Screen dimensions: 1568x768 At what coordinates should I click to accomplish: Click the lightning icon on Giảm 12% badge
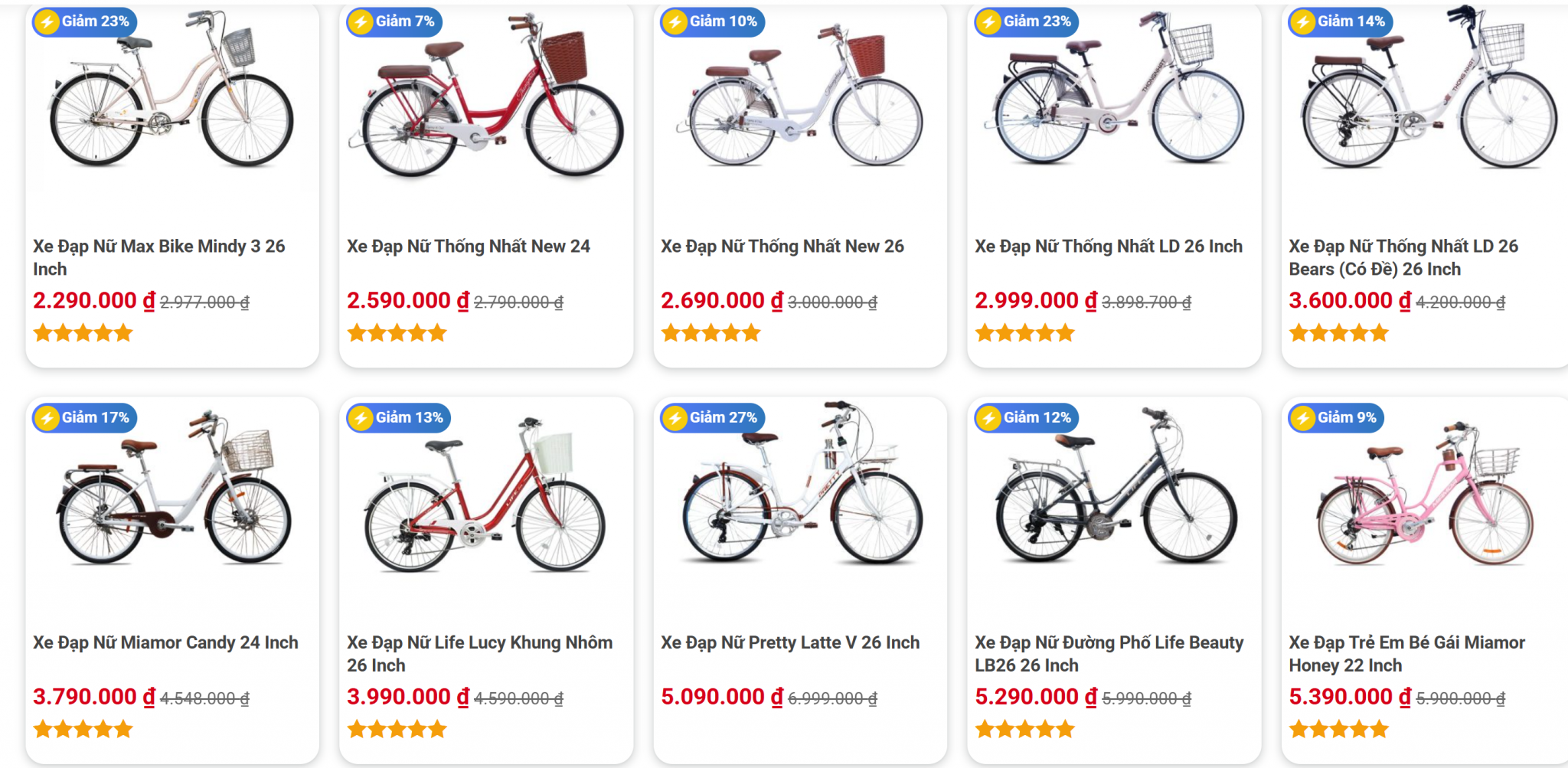tap(988, 418)
